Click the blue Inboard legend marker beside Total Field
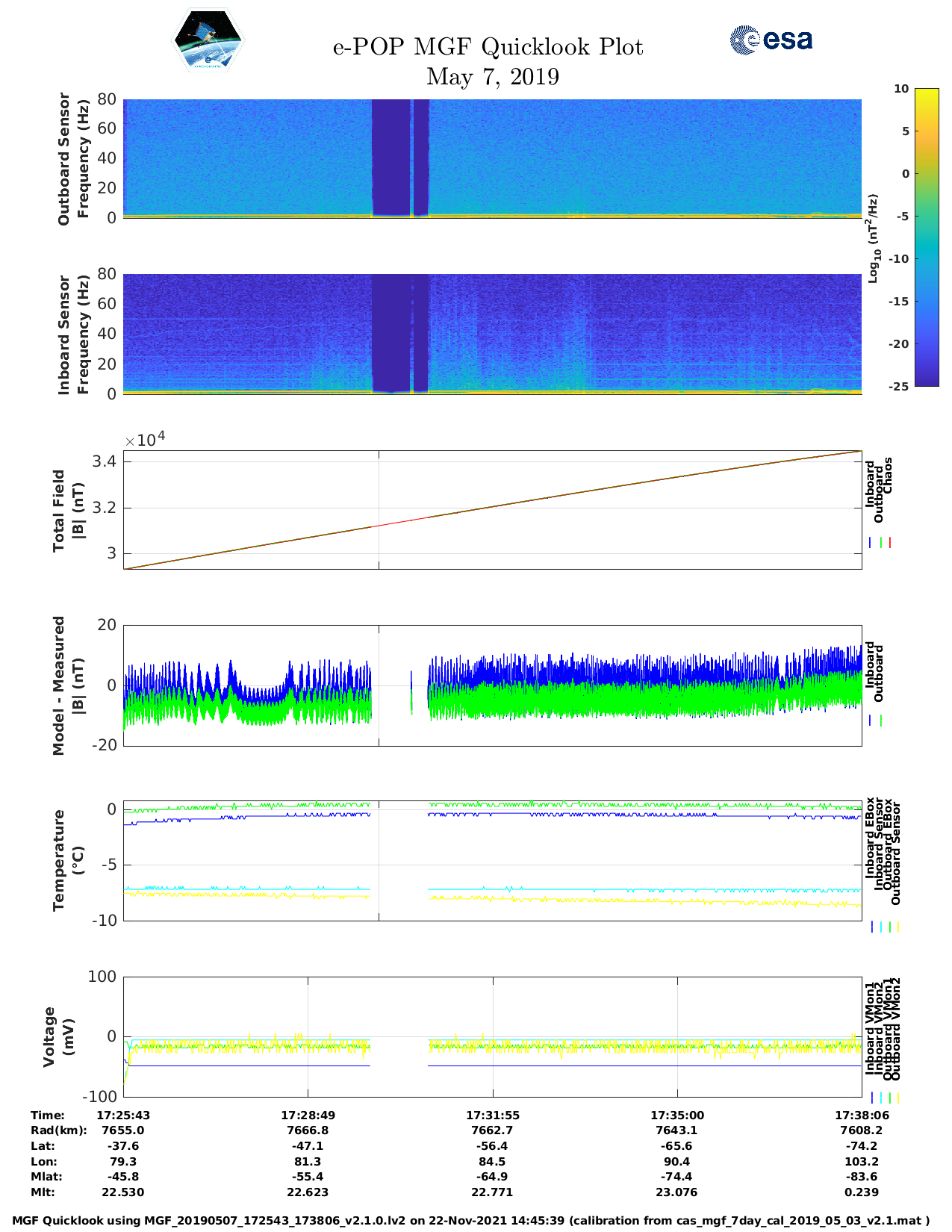952x1232 pixels. (x=871, y=543)
